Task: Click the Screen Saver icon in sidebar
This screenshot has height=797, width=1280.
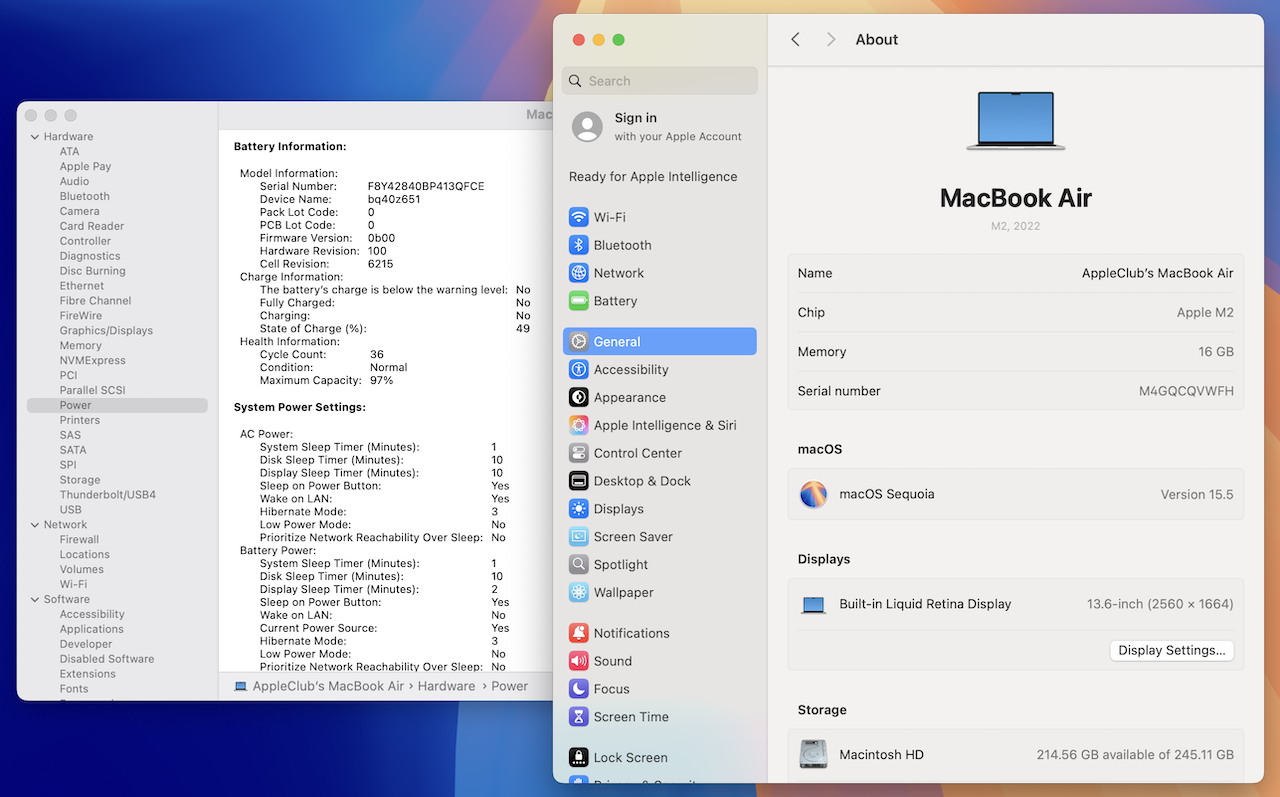Action: [x=578, y=537]
